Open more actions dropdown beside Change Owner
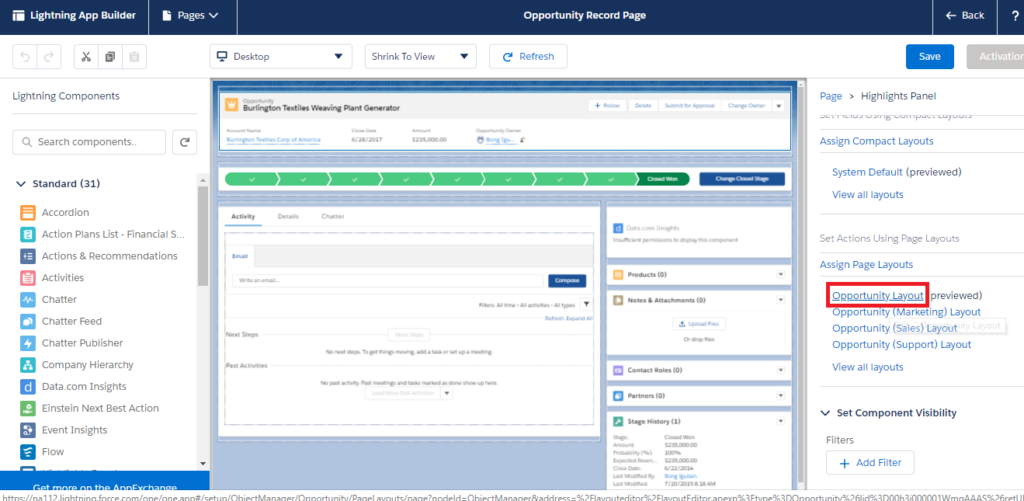The height and width of the screenshot is (501, 1024). pyautogui.click(x=778, y=105)
